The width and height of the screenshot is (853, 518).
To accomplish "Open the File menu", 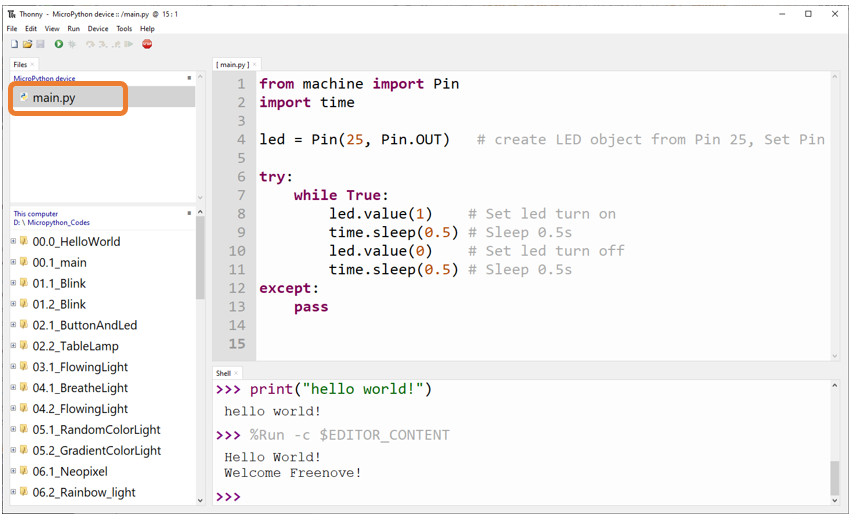I will tap(12, 28).
